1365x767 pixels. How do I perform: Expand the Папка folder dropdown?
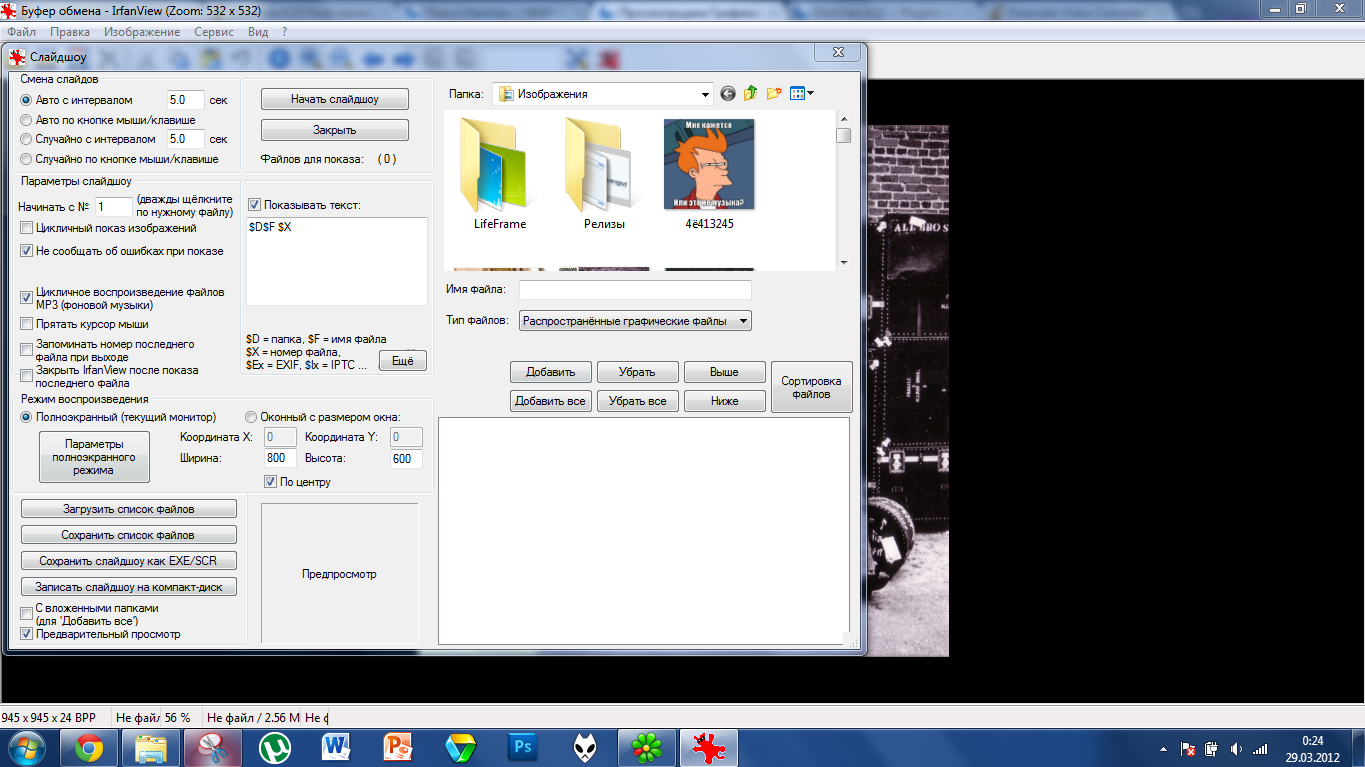point(704,94)
